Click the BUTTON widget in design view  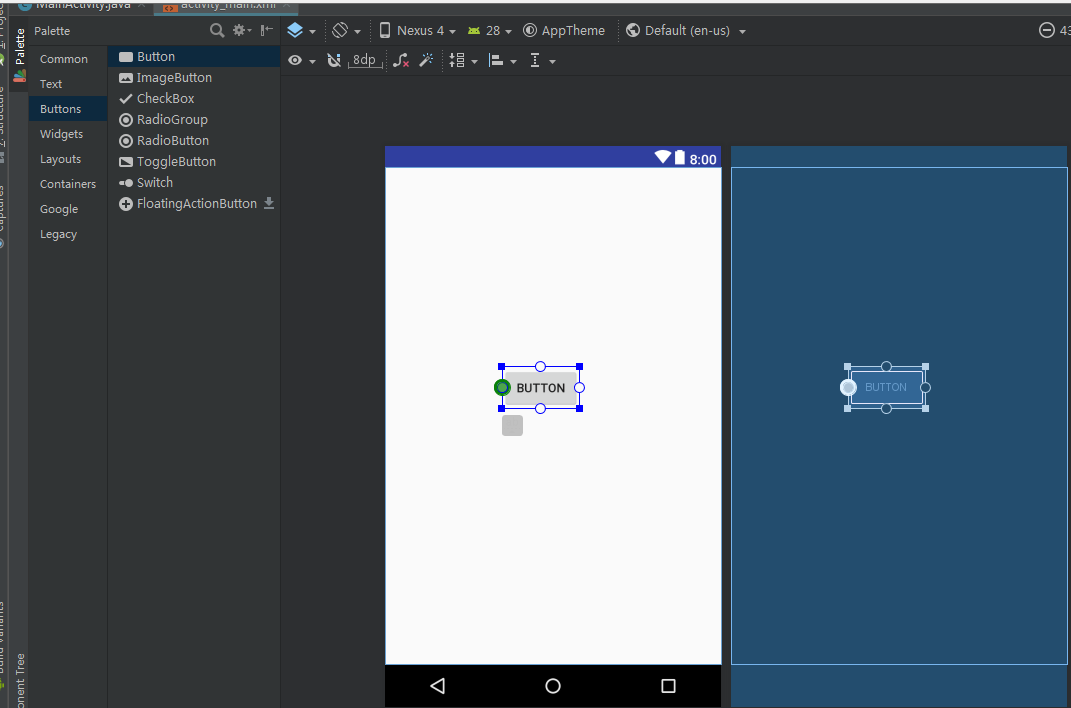pos(540,388)
